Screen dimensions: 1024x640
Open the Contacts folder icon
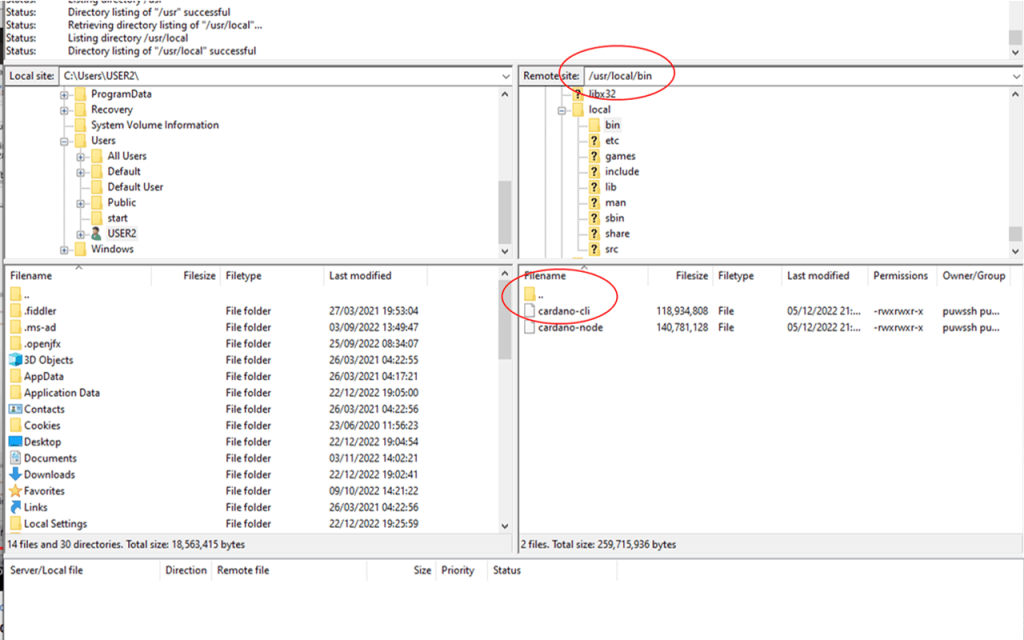click(16, 409)
